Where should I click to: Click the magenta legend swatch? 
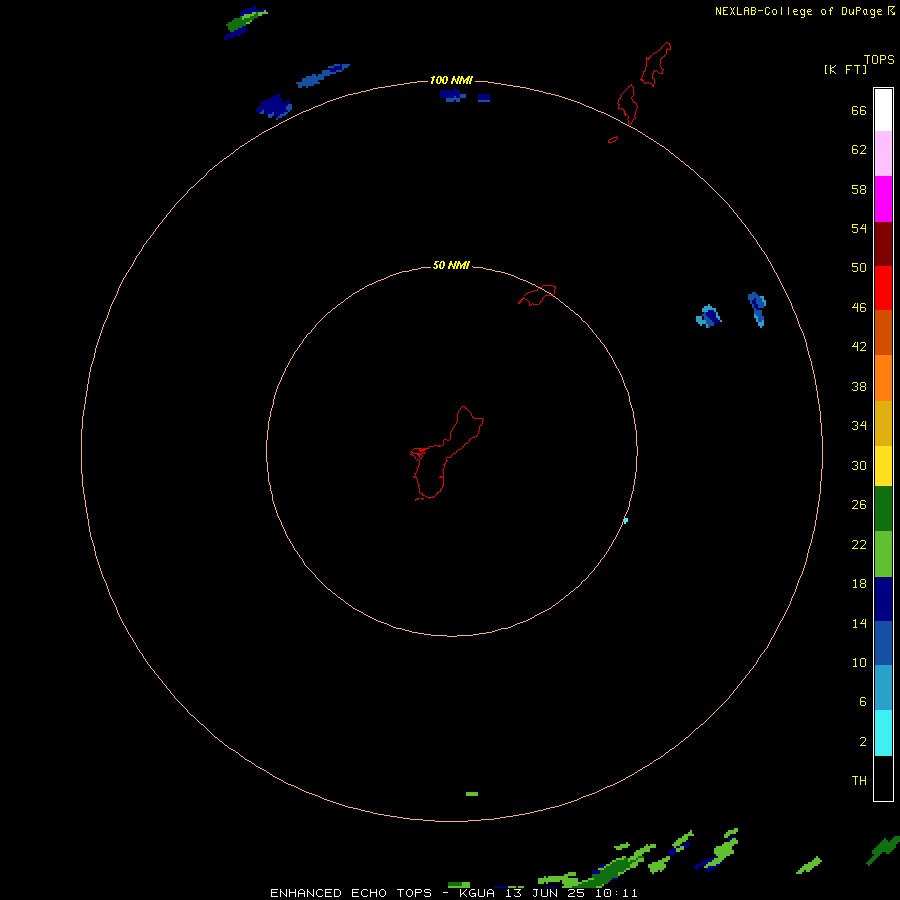click(883, 199)
